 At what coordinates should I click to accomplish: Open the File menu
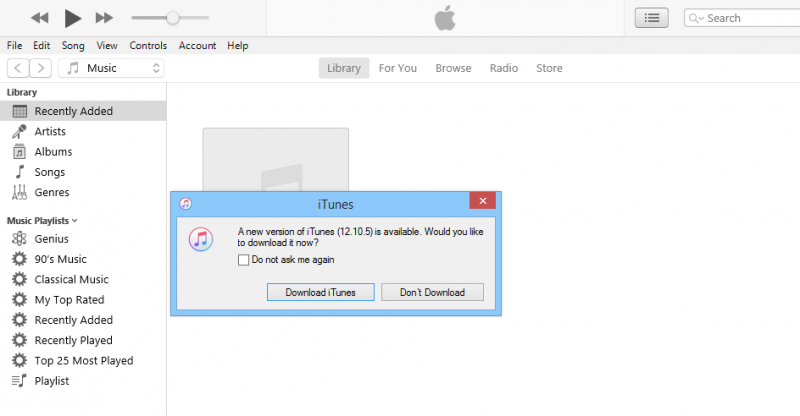point(14,45)
